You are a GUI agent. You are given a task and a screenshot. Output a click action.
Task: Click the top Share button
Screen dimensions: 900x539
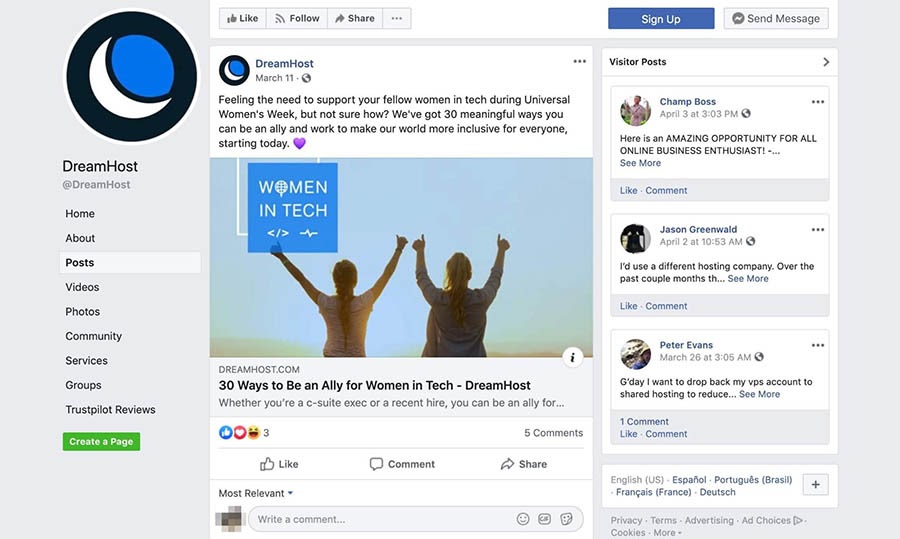(x=355, y=18)
